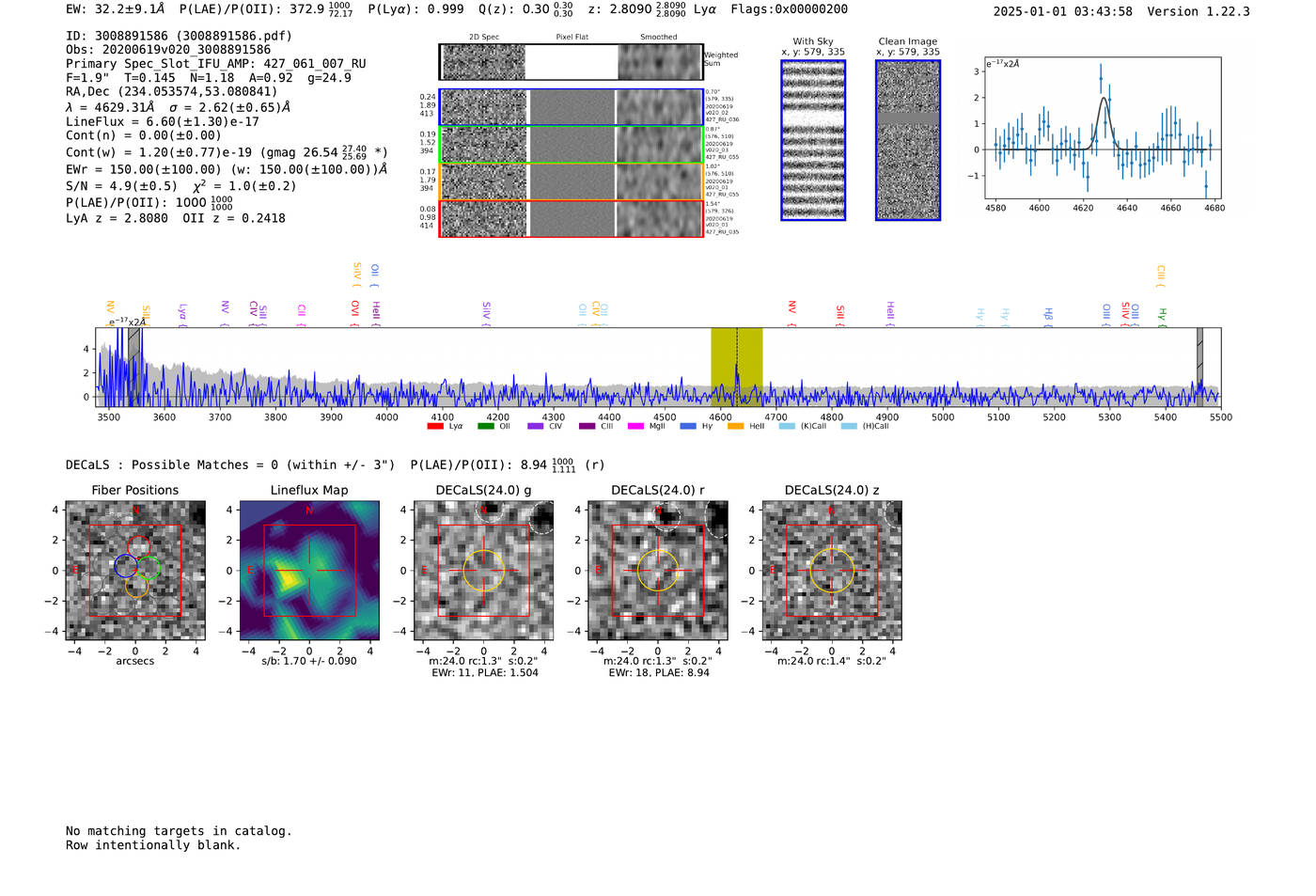The height and width of the screenshot is (896, 1316).
Task: Click the blue Hγ legend swatch
Action: pos(688,427)
